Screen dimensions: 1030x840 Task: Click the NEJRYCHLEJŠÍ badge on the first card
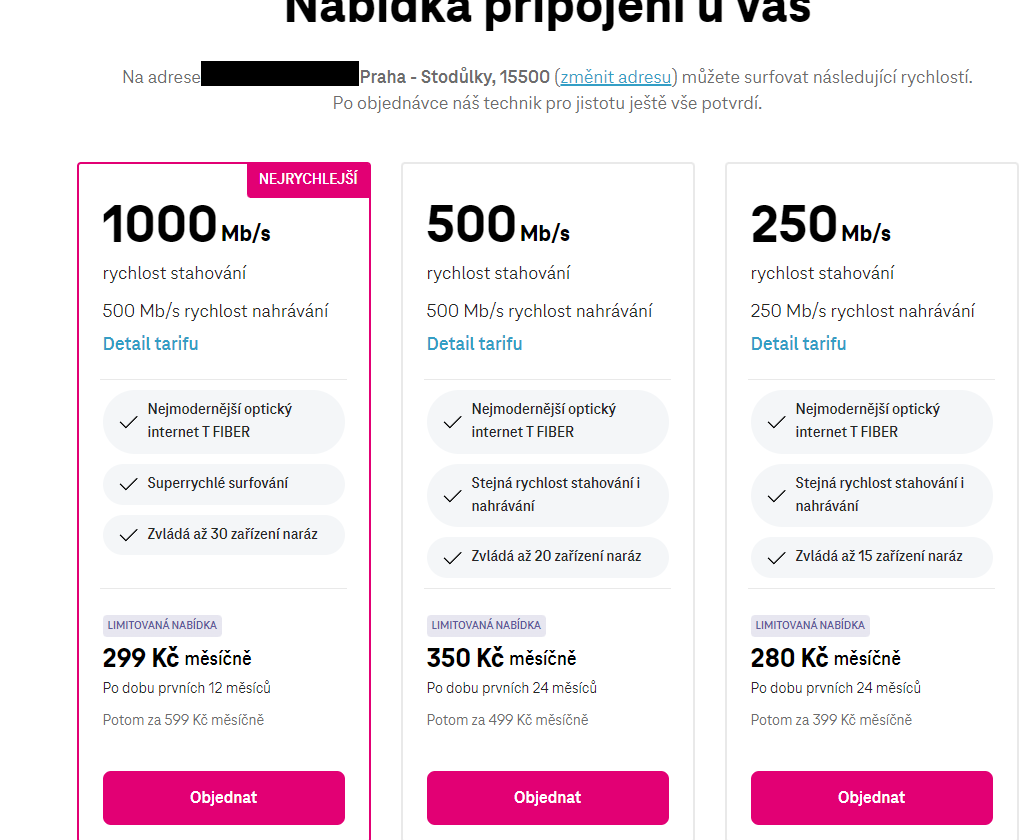click(308, 179)
